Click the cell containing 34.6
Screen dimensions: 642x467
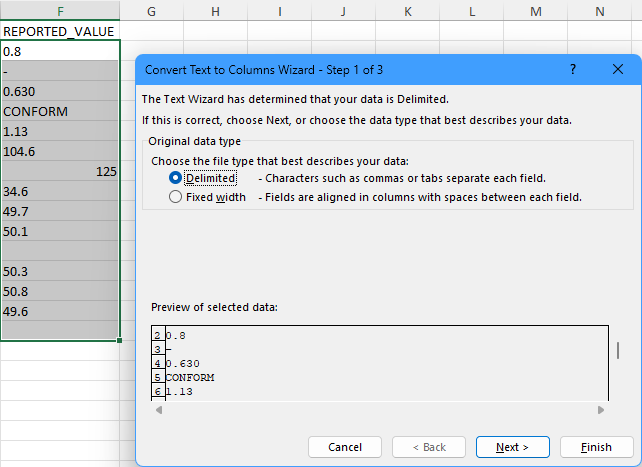click(x=60, y=191)
